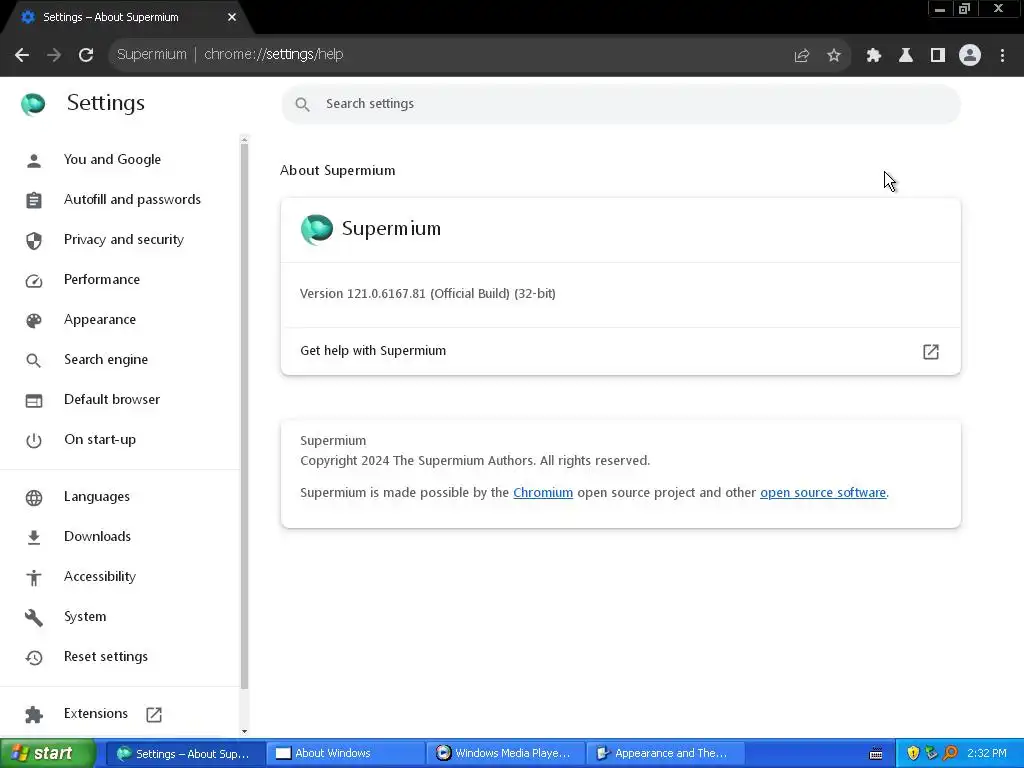Click the forward navigation arrow
The height and width of the screenshot is (768, 1024).
click(54, 55)
